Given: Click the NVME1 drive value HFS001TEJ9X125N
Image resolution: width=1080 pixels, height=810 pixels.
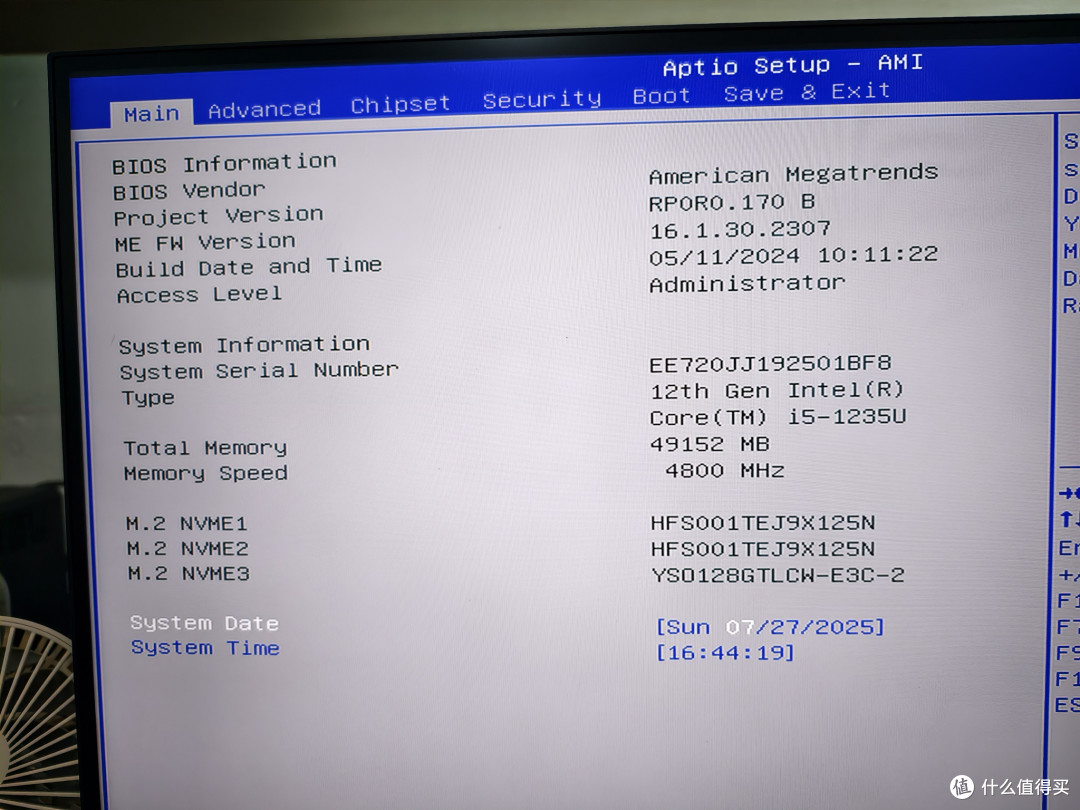Looking at the screenshot, I should tap(763, 523).
